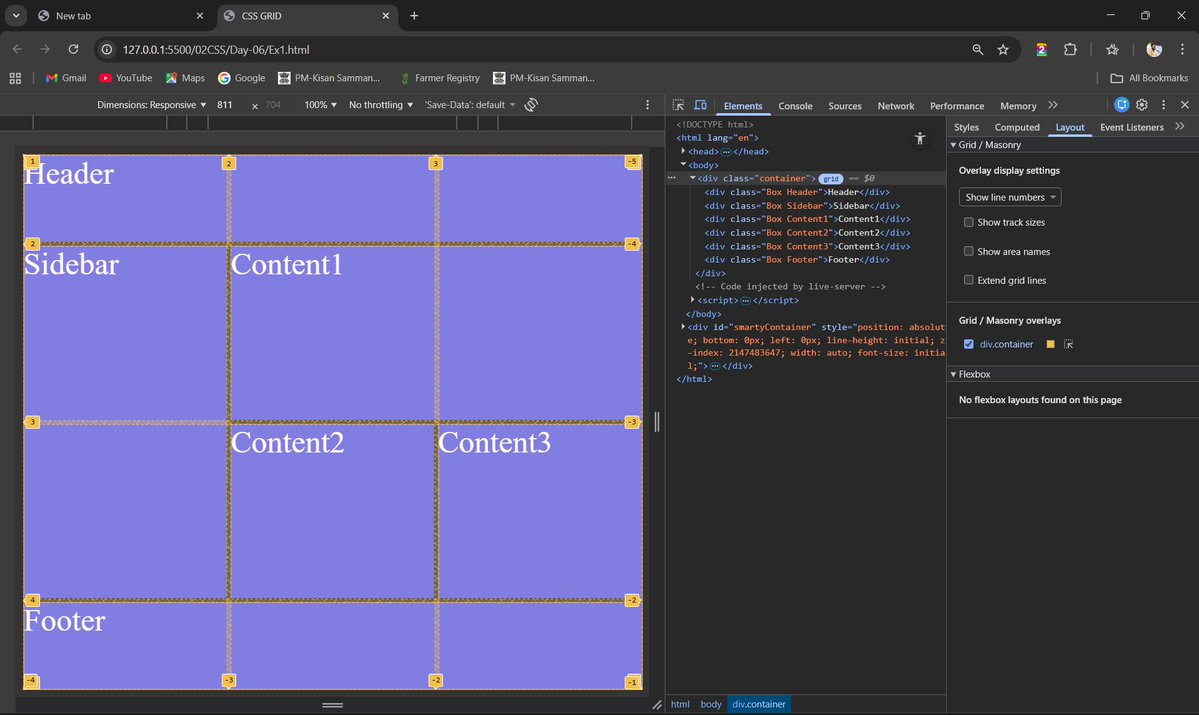Check the Show area names option

pos(968,251)
